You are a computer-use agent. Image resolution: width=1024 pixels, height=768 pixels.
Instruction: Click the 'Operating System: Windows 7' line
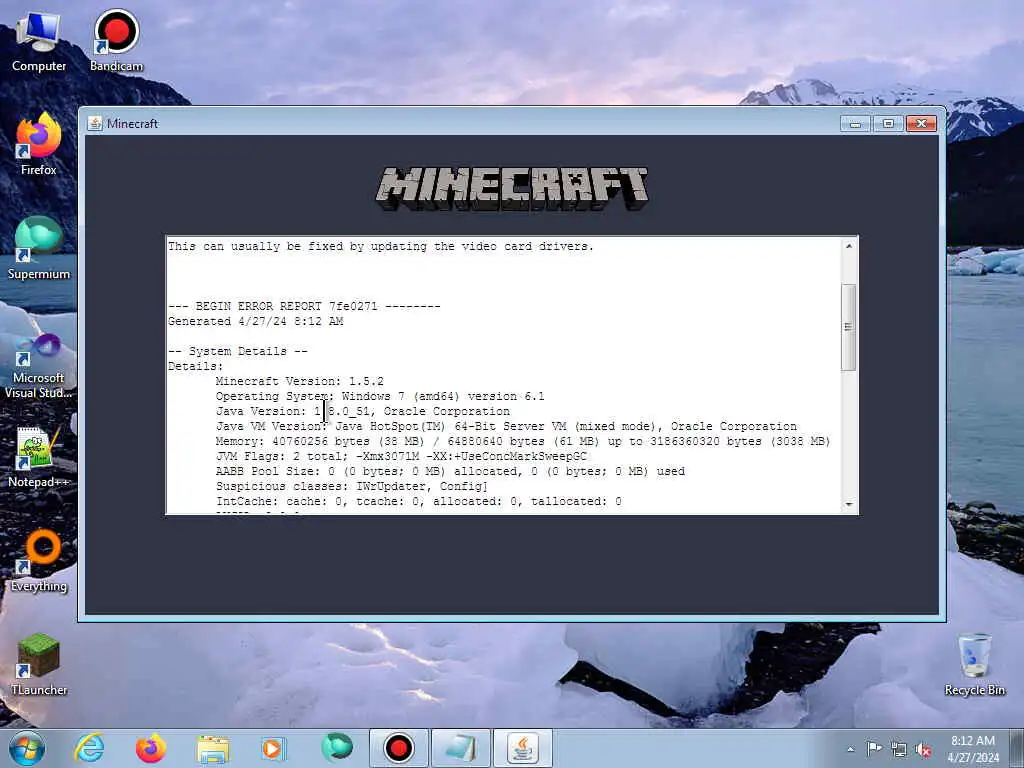tap(380, 396)
